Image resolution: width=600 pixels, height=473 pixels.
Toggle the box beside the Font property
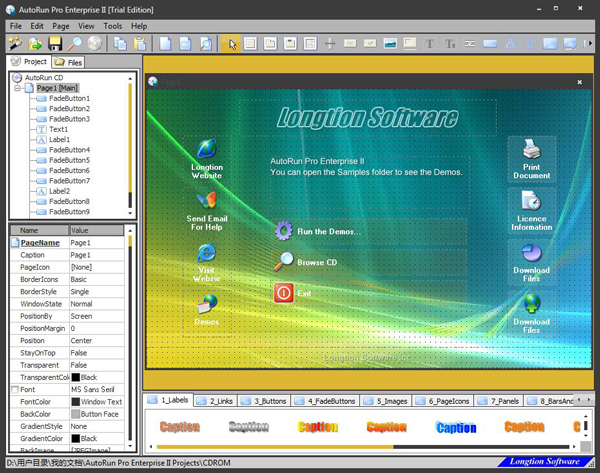coord(15,390)
